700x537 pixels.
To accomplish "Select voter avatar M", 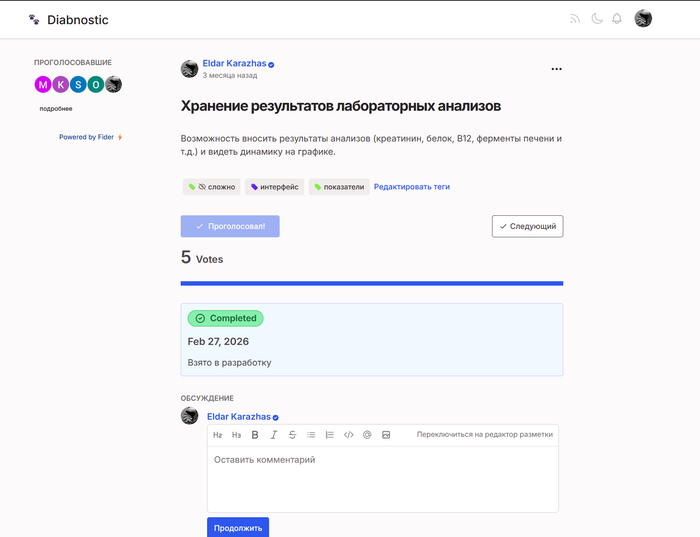I will click(x=43, y=84).
